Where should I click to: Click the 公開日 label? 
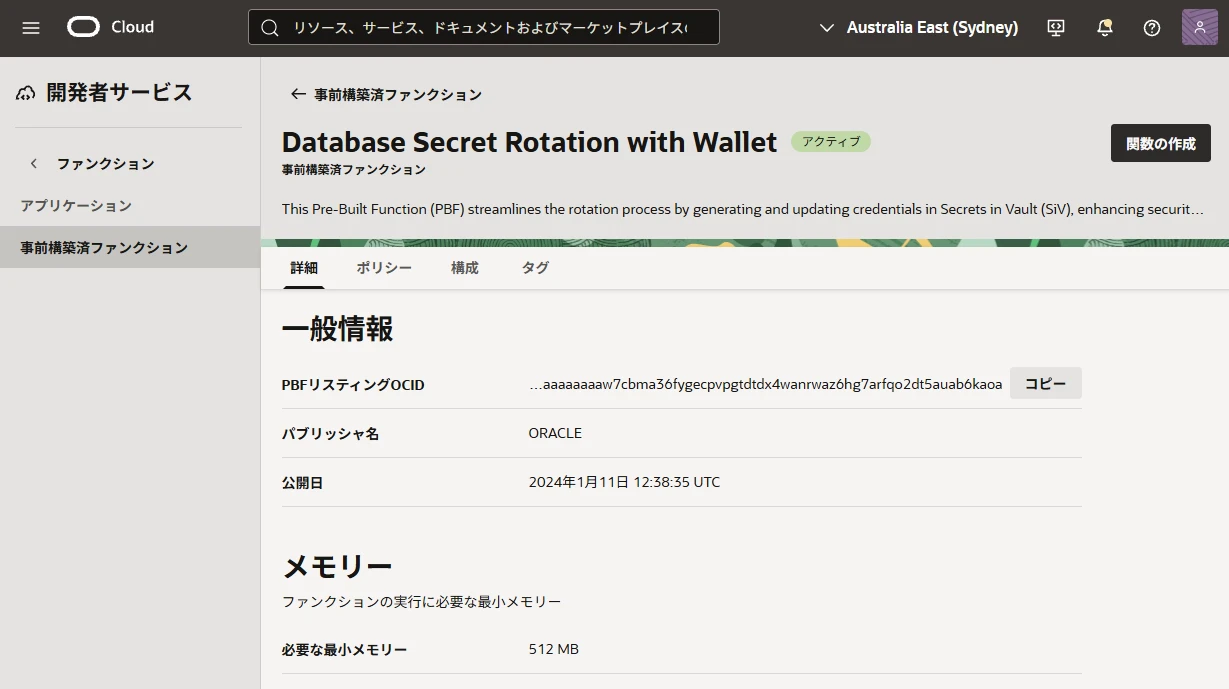pos(302,483)
